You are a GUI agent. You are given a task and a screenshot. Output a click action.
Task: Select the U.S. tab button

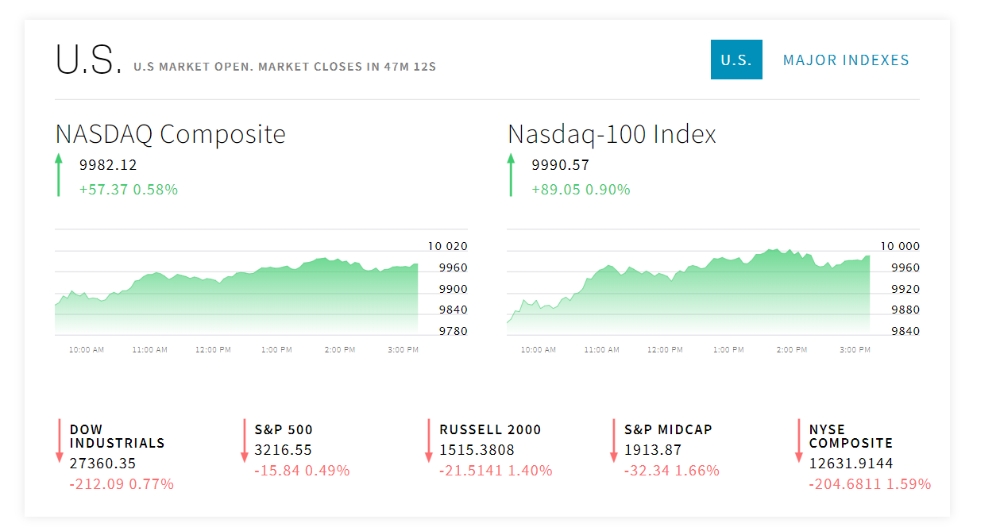(736, 60)
